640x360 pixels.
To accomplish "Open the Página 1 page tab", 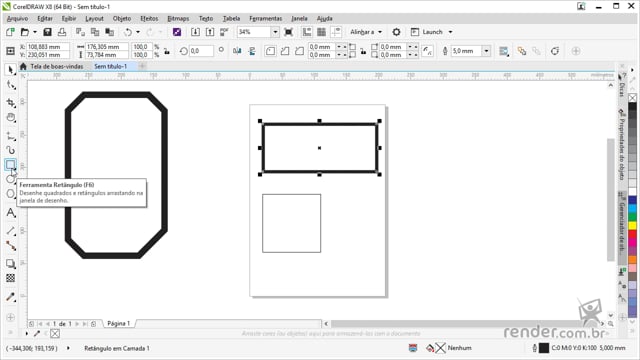I will (x=118, y=323).
